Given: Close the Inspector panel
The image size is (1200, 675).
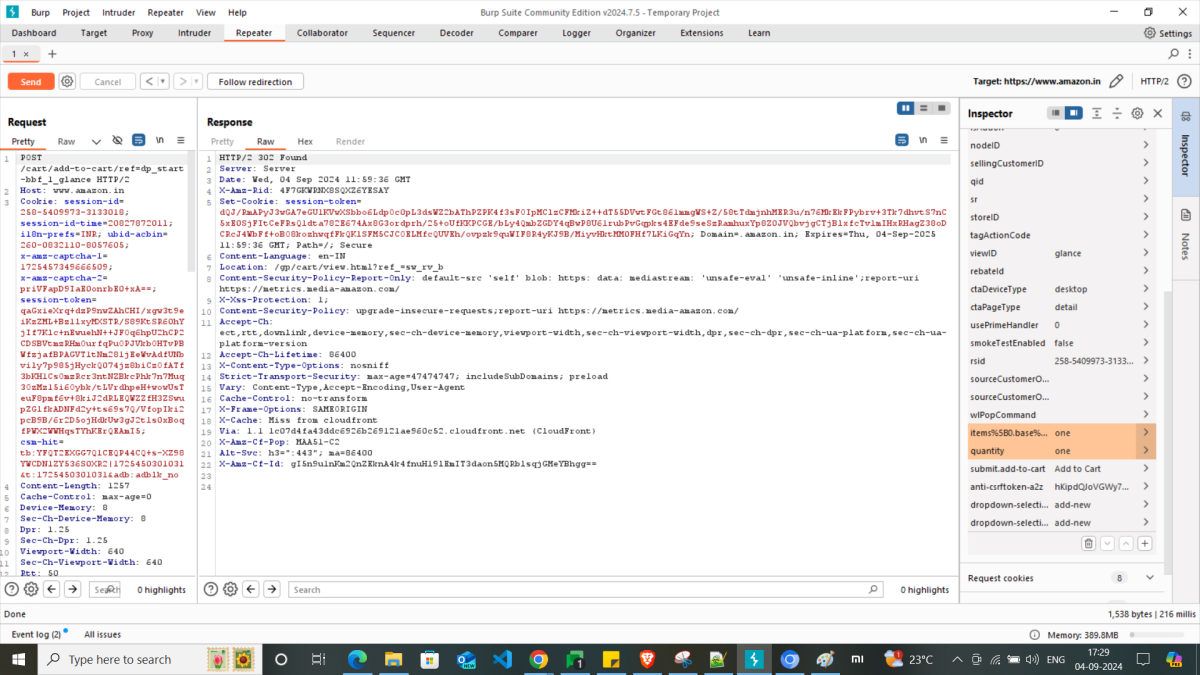Looking at the screenshot, I should tap(1158, 113).
